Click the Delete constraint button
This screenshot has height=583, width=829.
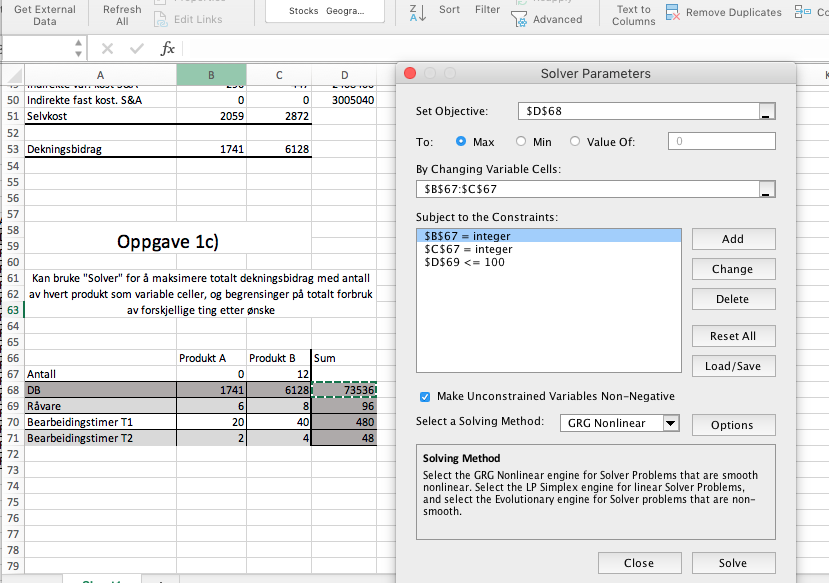click(x=733, y=299)
